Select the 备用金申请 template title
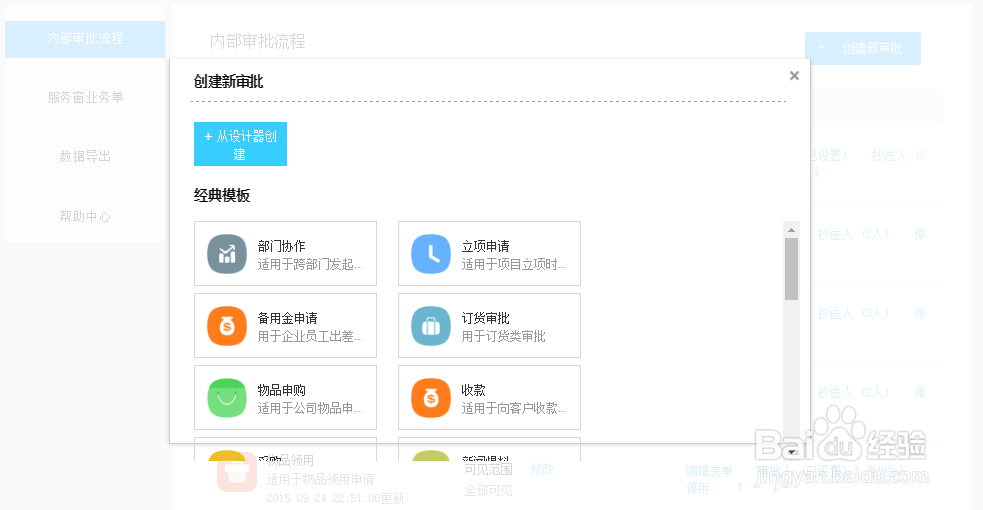Image resolution: width=983 pixels, height=510 pixels. (288, 318)
